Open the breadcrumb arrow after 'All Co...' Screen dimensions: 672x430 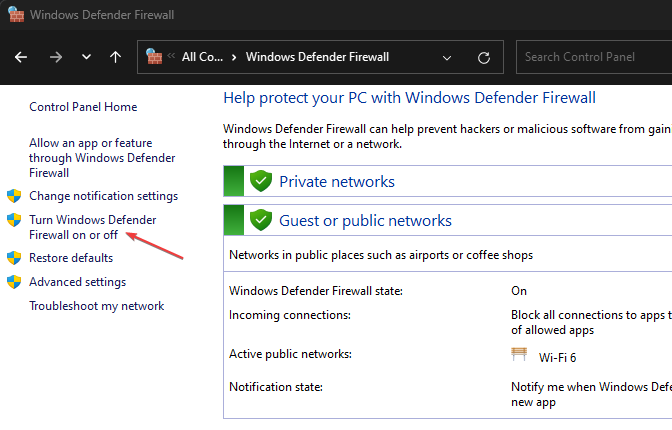tap(234, 57)
